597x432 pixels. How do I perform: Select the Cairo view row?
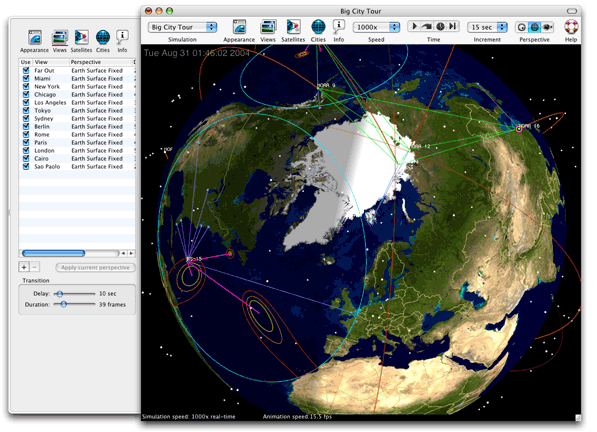coord(78,159)
